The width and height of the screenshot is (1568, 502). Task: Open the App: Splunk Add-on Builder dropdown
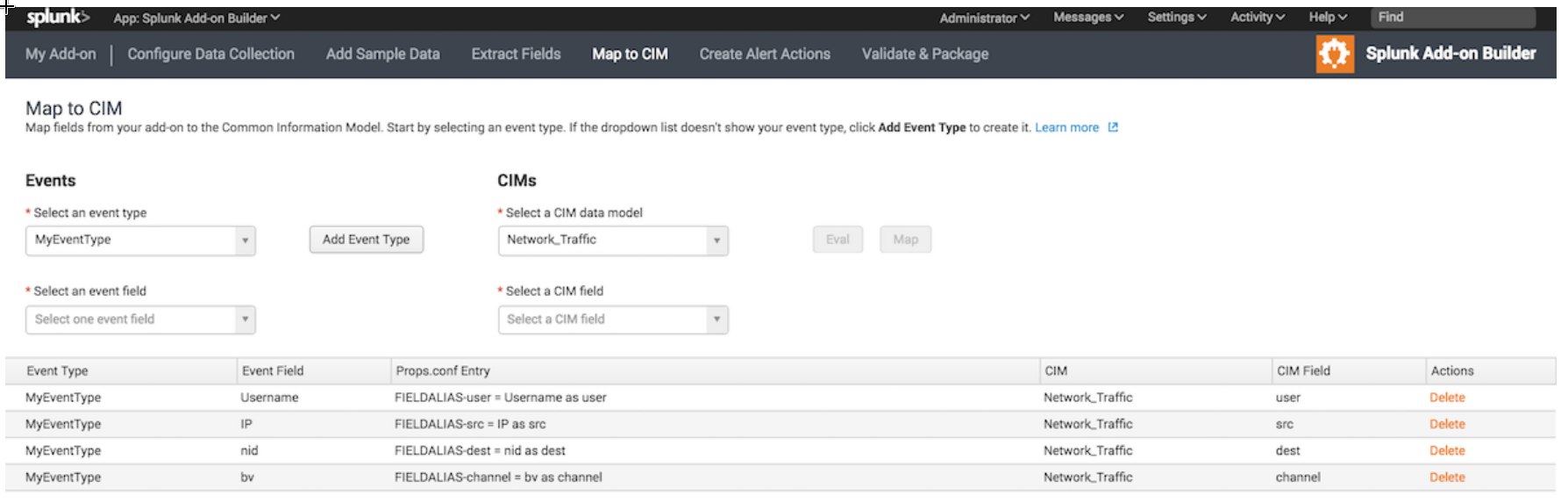[196, 18]
